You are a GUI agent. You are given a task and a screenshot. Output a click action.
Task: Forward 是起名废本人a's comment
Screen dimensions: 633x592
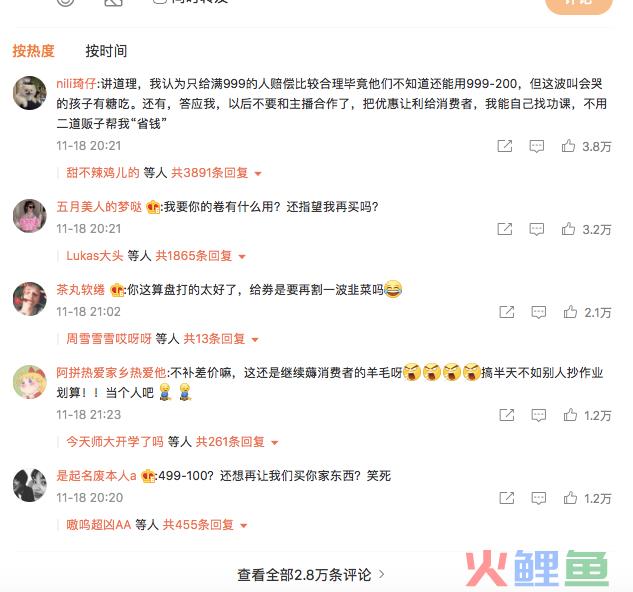tap(507, 498)
